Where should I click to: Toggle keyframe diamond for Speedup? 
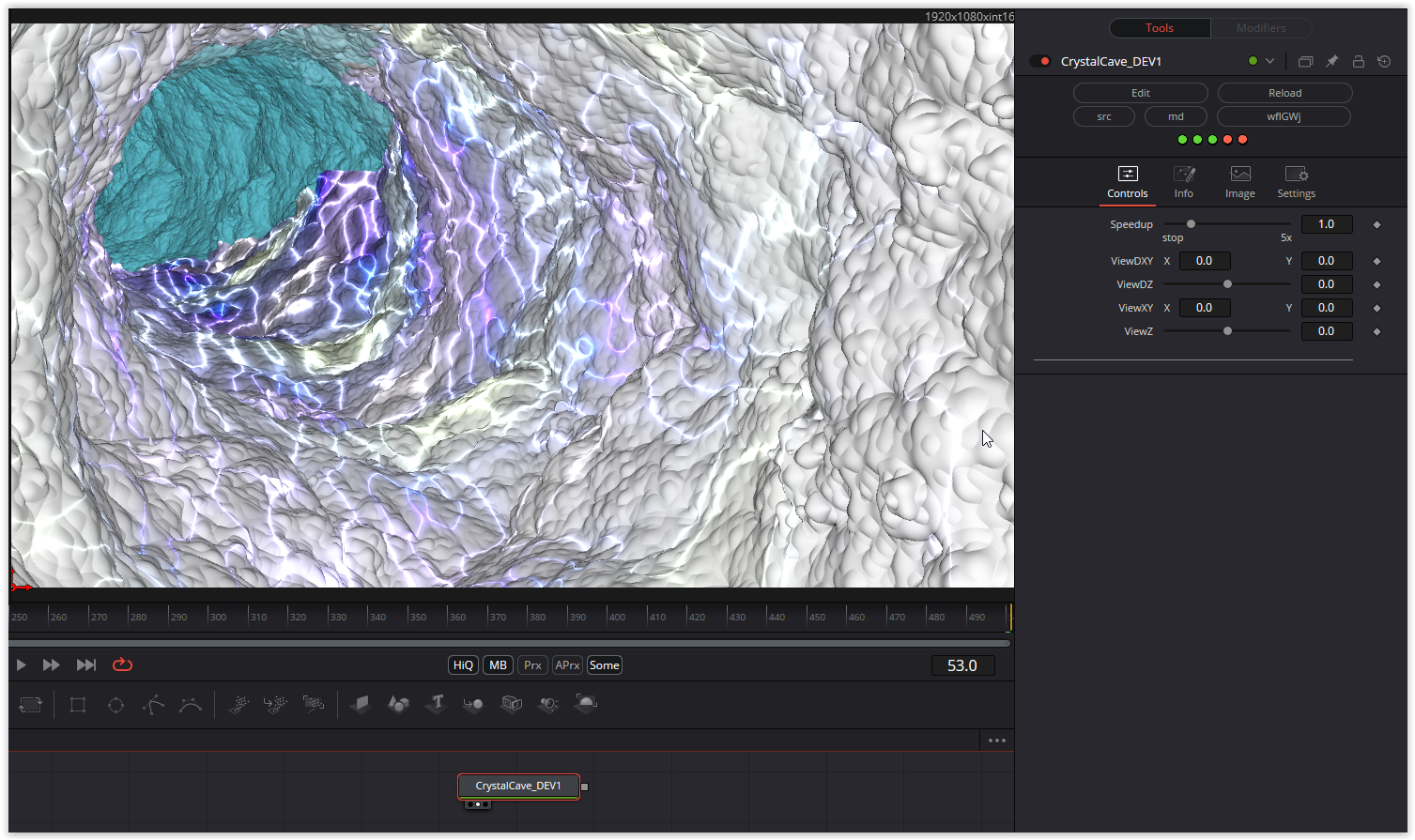1377,225
